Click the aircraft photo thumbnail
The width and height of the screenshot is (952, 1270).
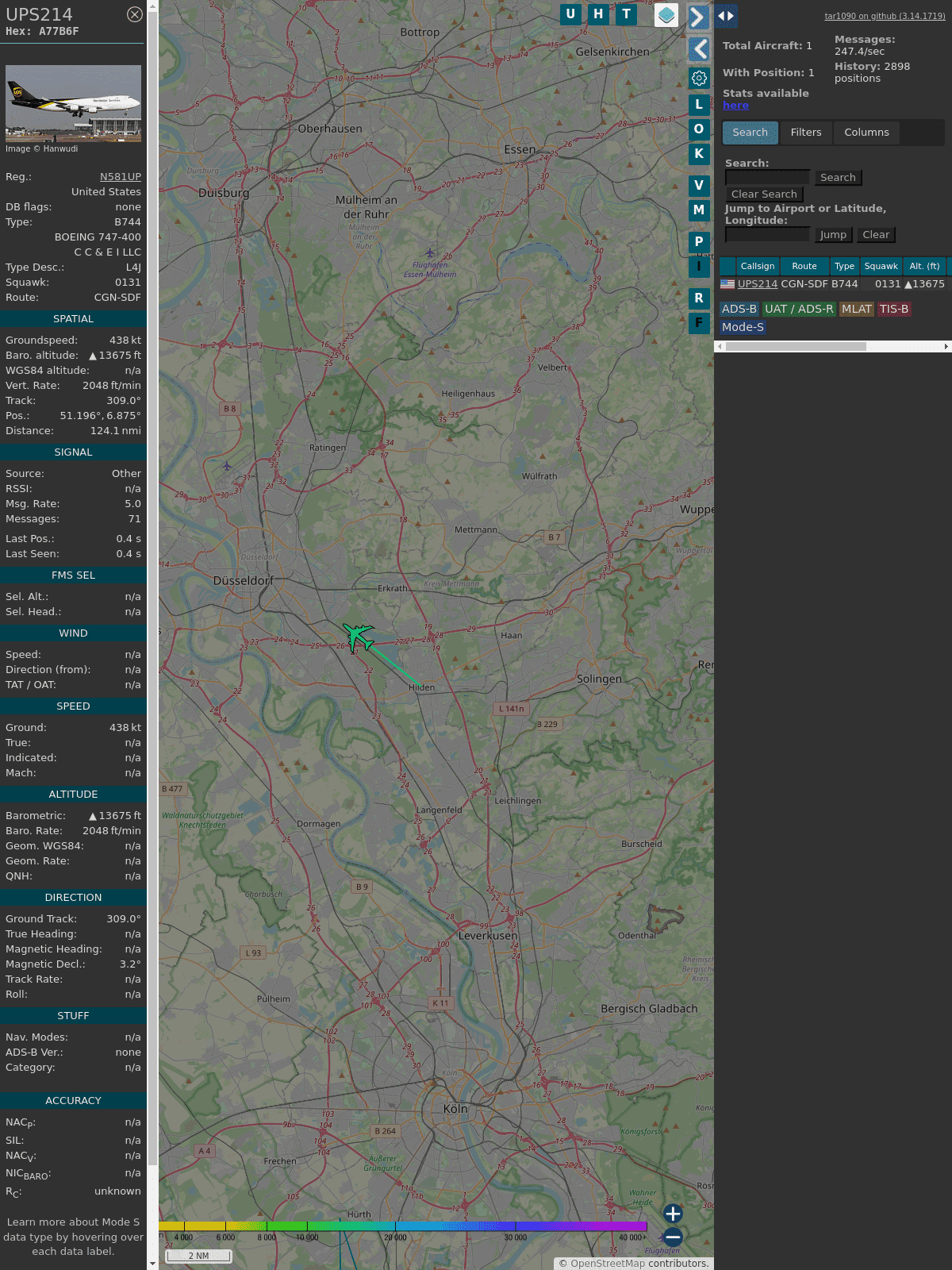[73, 104]
